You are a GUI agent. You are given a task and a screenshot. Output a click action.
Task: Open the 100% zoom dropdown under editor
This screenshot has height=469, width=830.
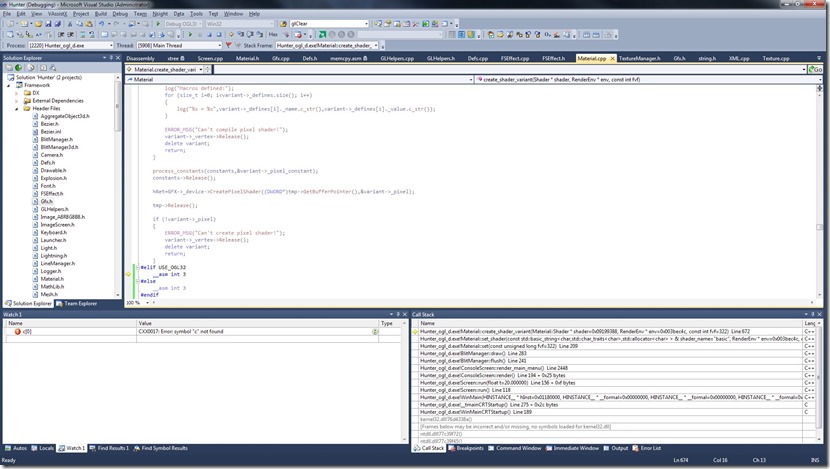pos(147,303)
